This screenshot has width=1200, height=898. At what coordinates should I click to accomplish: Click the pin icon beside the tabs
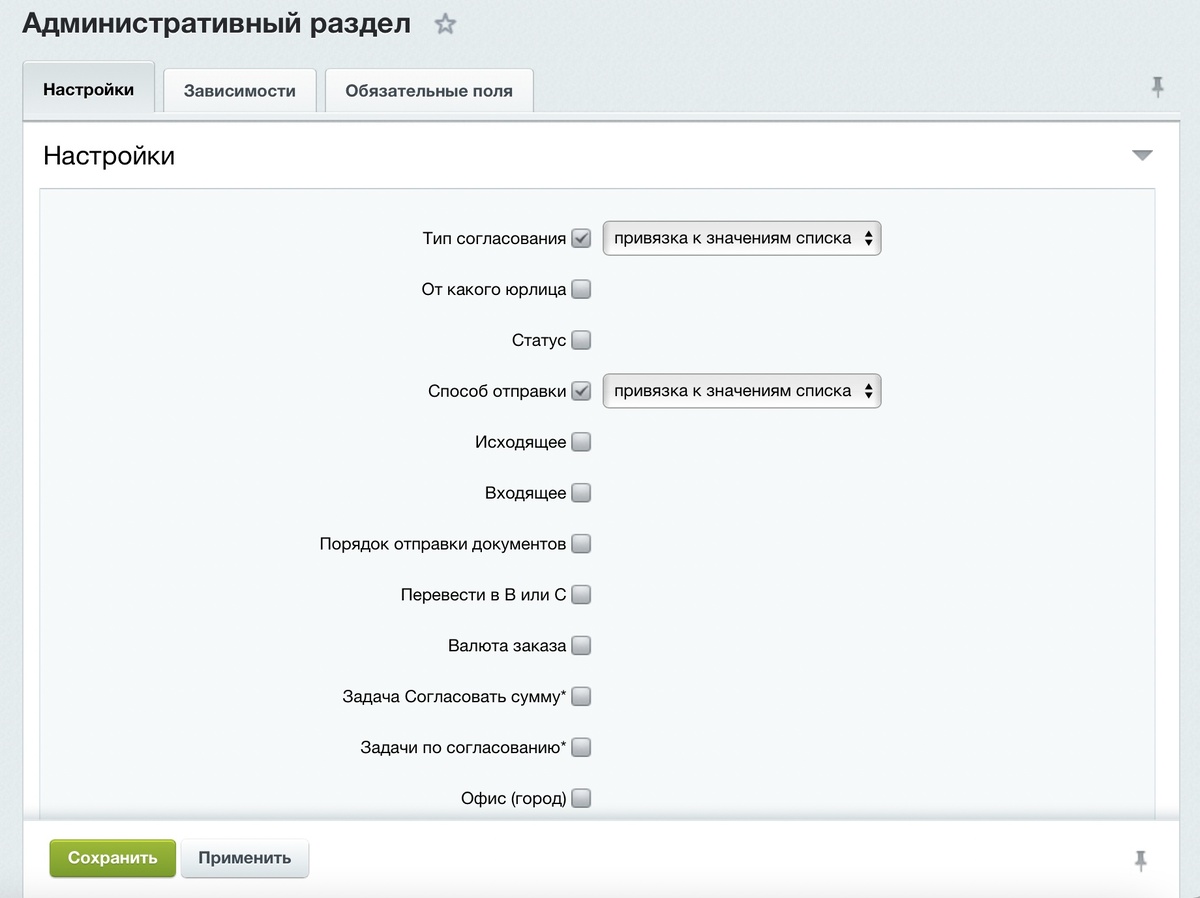point(1157,88)
